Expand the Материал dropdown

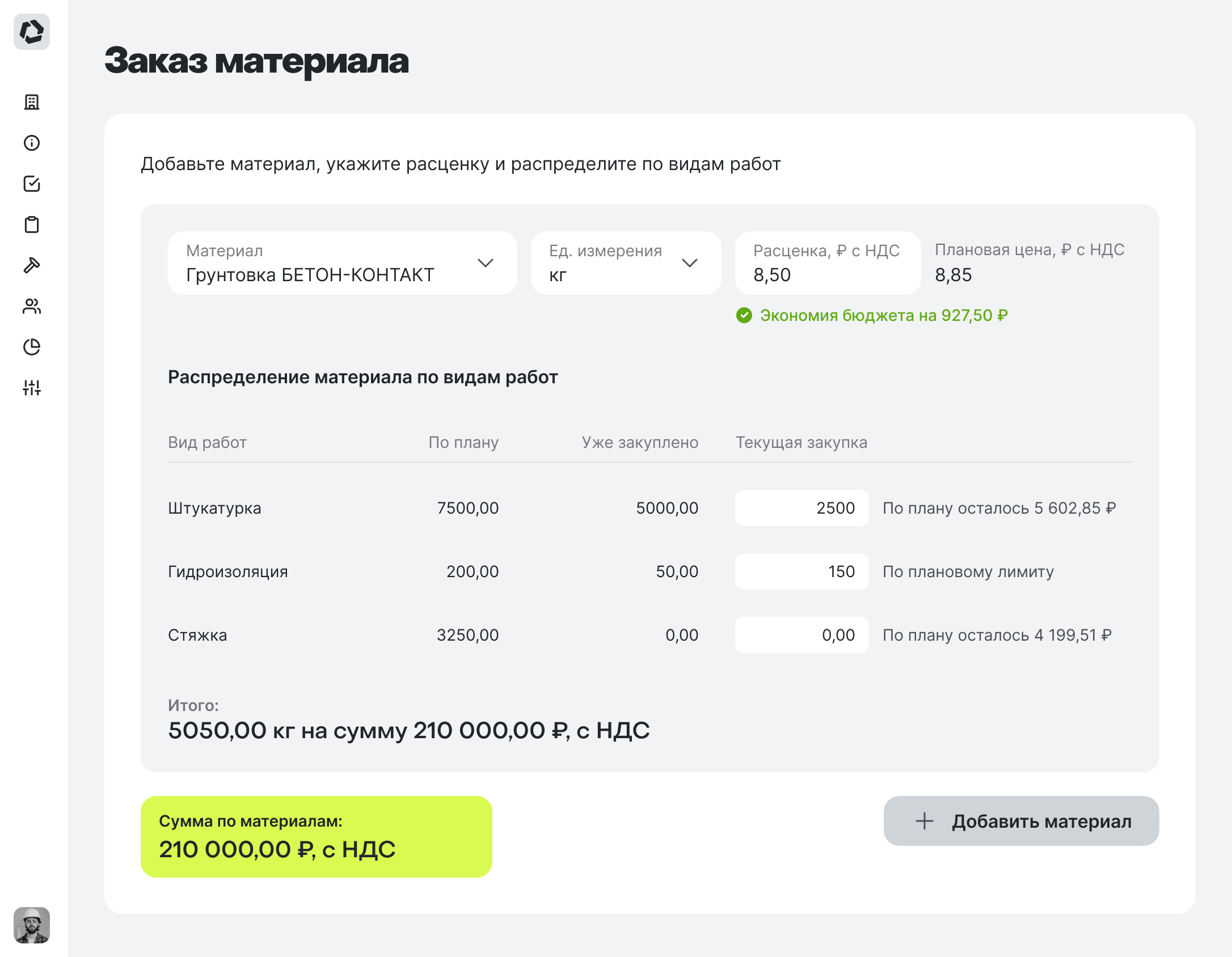coord(486,262)
